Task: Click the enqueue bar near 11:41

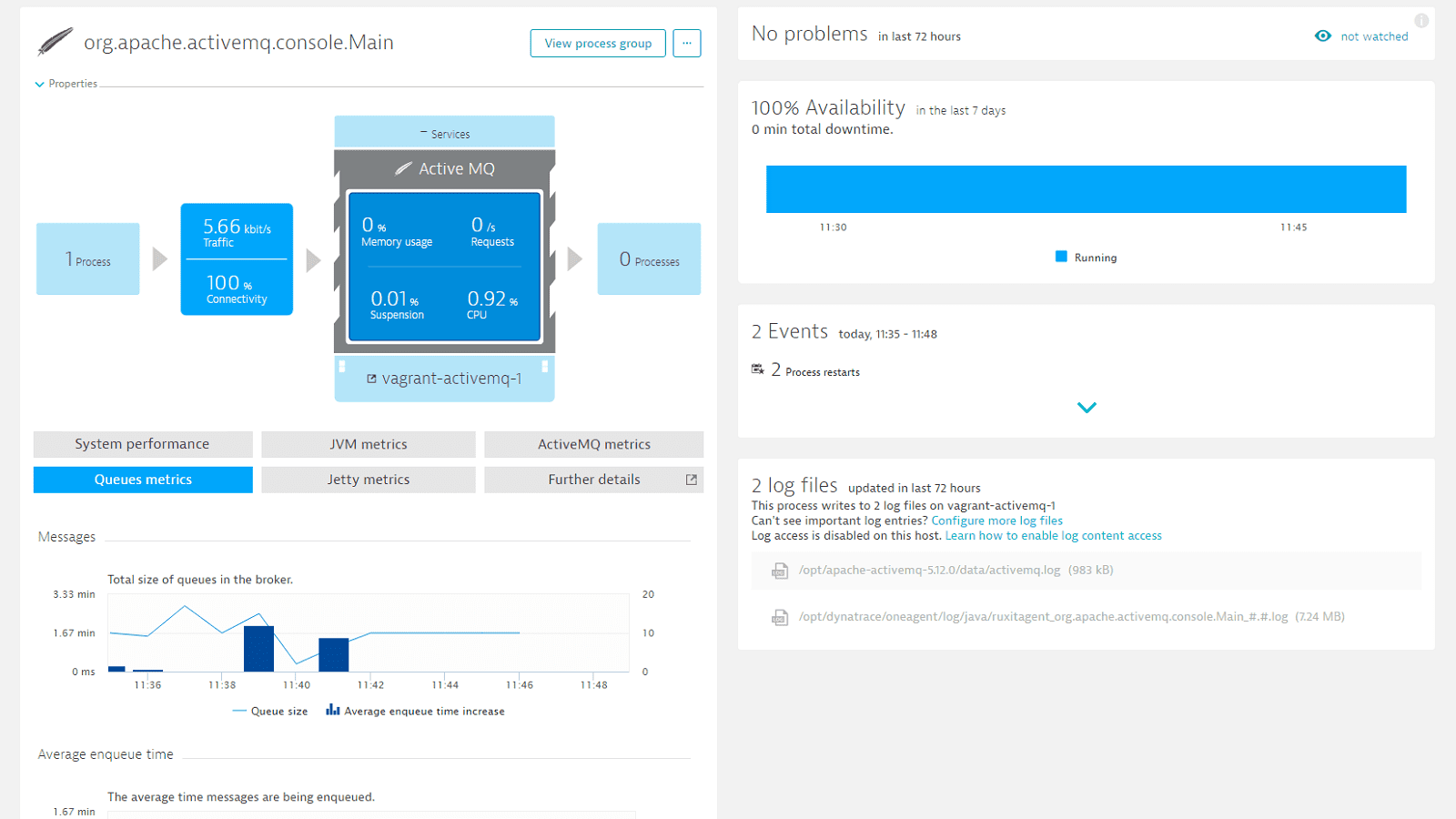Action: 334,655
